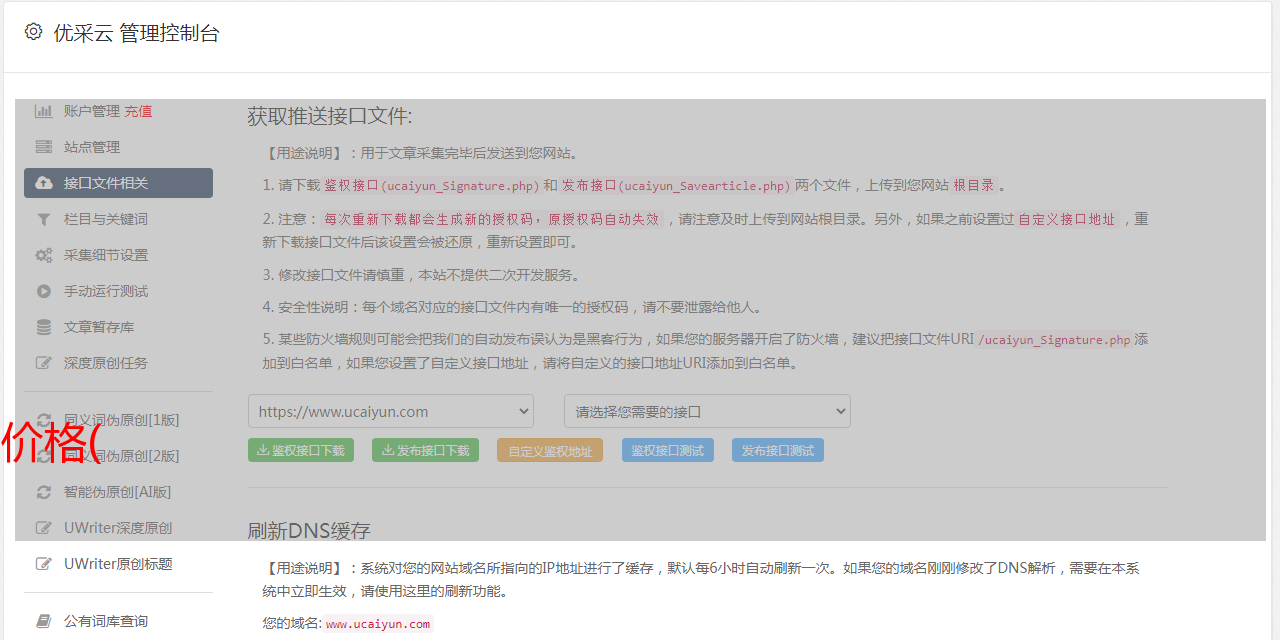Screen dimensions: 1280x640
Task: Click the funnel icon for 栏目与关键词
Action: click(44, 219)
